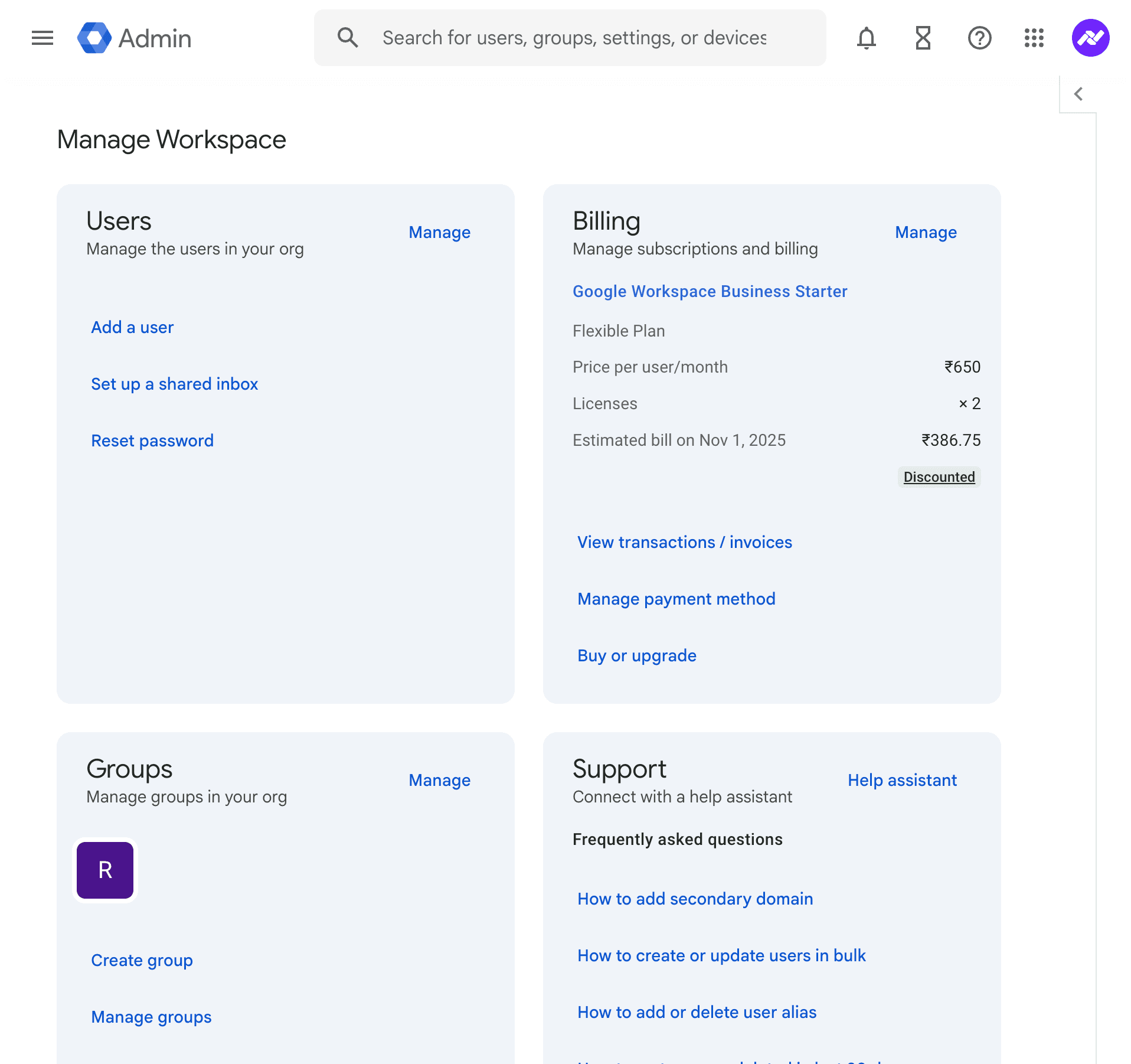Click Price per user/month label
The height and width of the screenshot is (1064, 1131).
coord(650,367)
